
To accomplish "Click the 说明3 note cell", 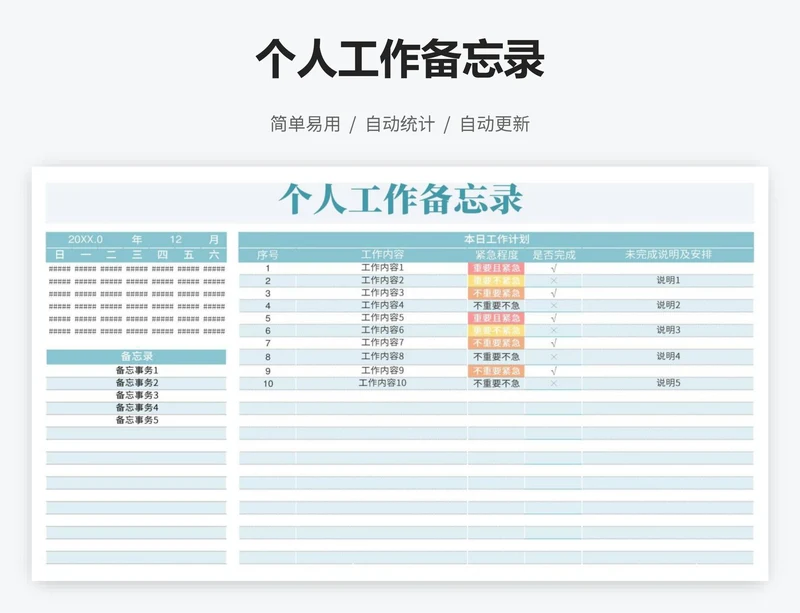I will click(x=668, y=330).
